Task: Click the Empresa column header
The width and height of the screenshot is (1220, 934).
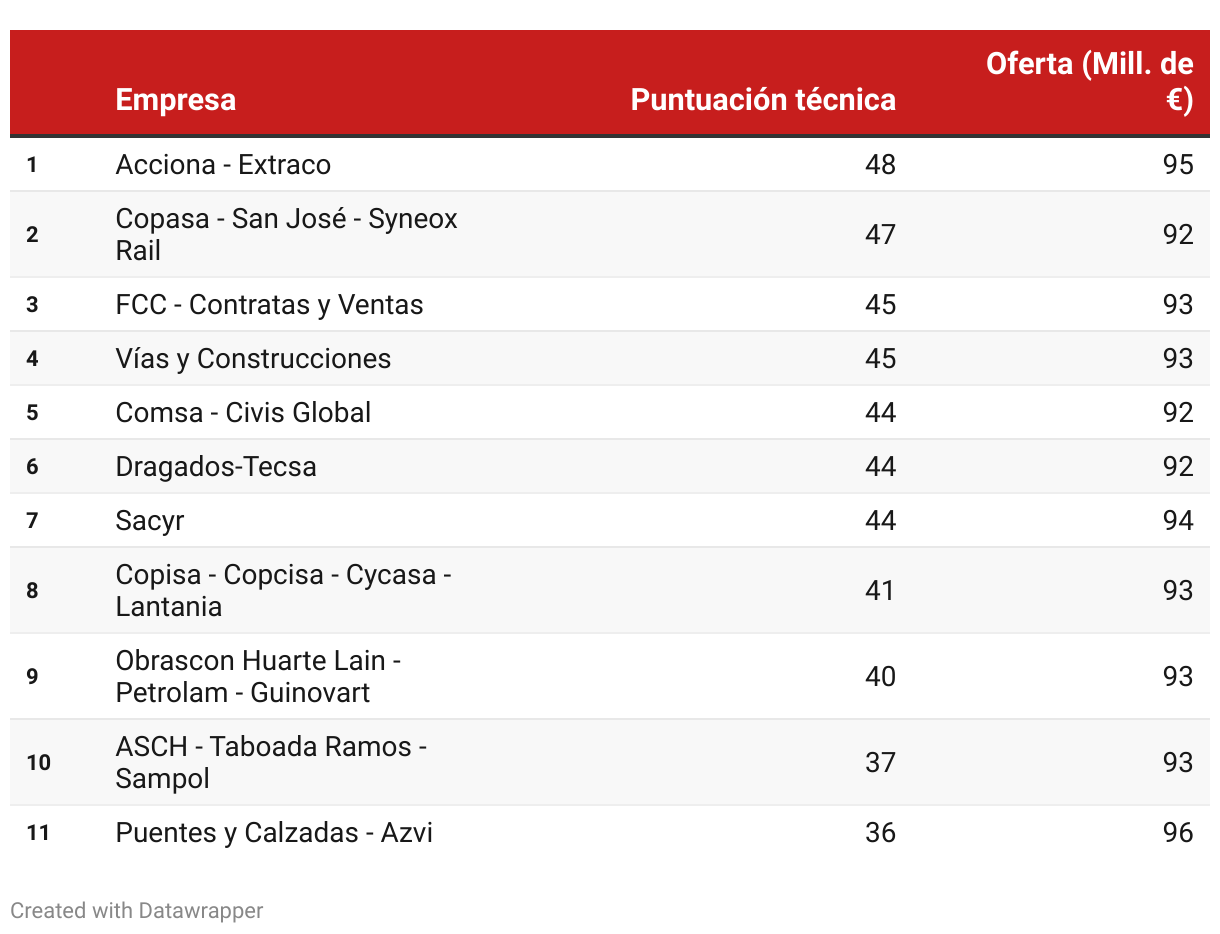Action: tap(176, 100)
